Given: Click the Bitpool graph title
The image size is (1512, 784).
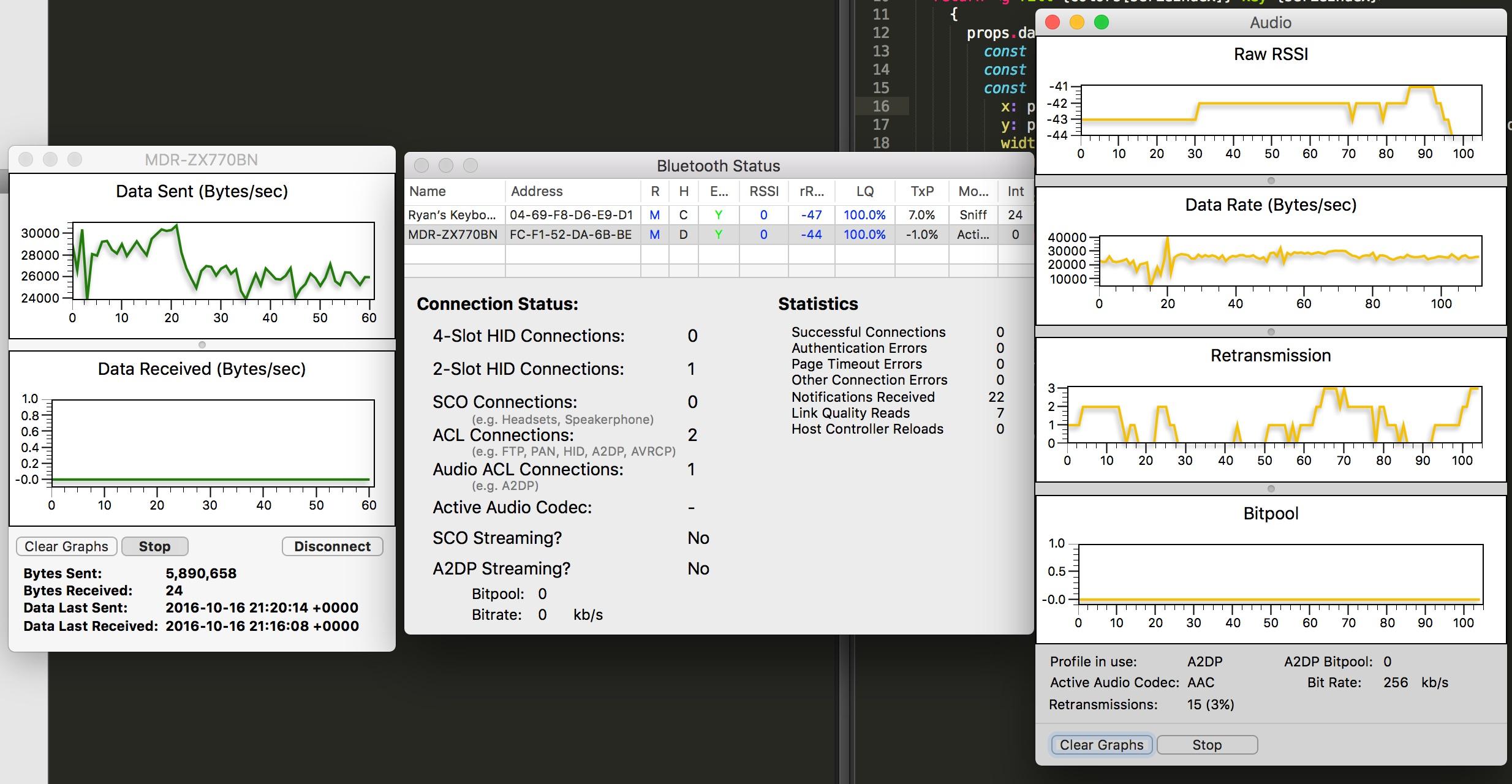Looking at the screenshot, I should point(1271,513).
